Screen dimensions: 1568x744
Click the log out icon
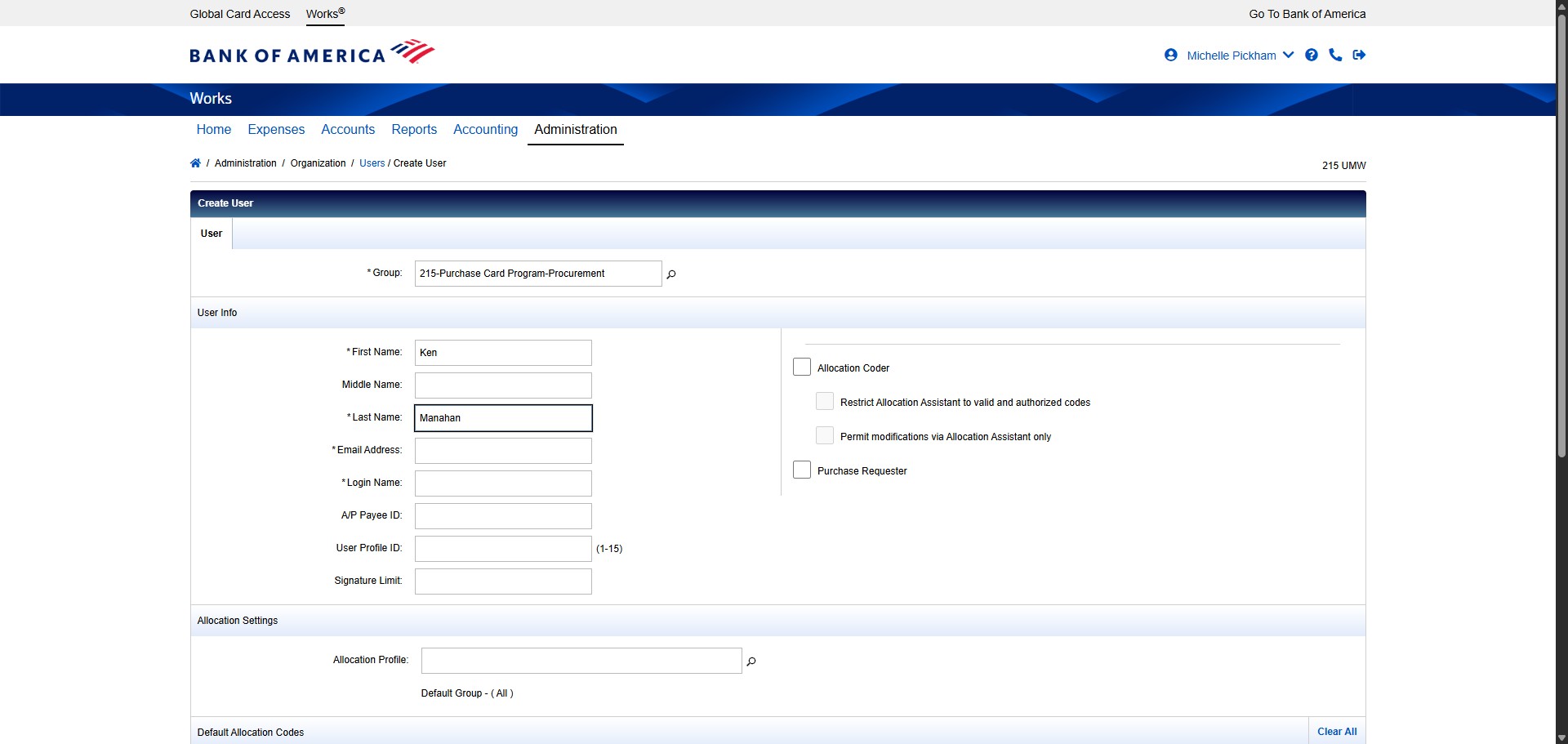1359,55
